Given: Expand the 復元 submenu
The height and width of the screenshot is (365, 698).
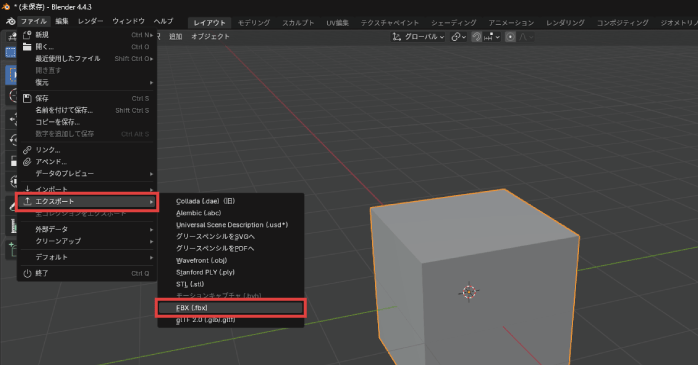Looking at the screenshot, I should (87, 82).
